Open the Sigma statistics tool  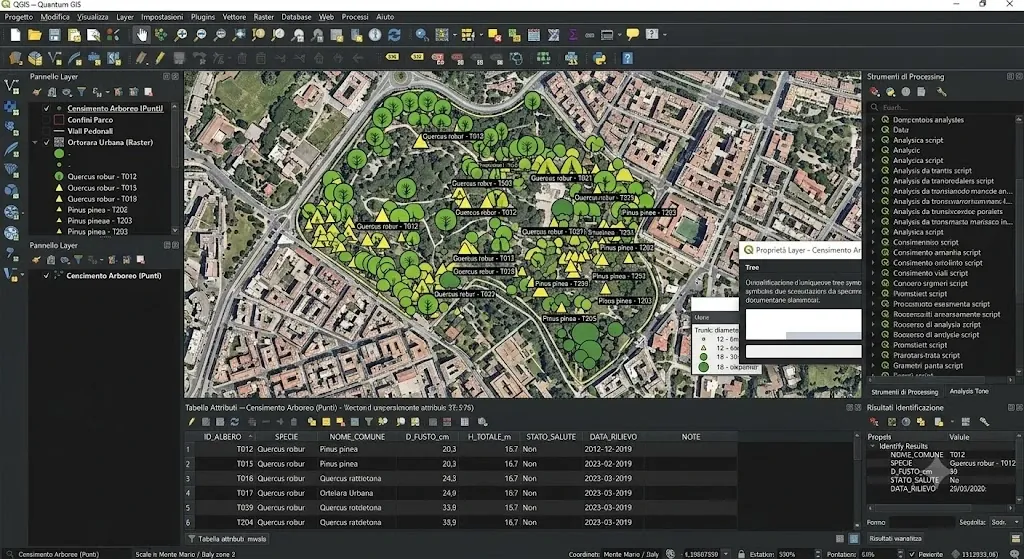pyautogui.click(x=573, y=35)
